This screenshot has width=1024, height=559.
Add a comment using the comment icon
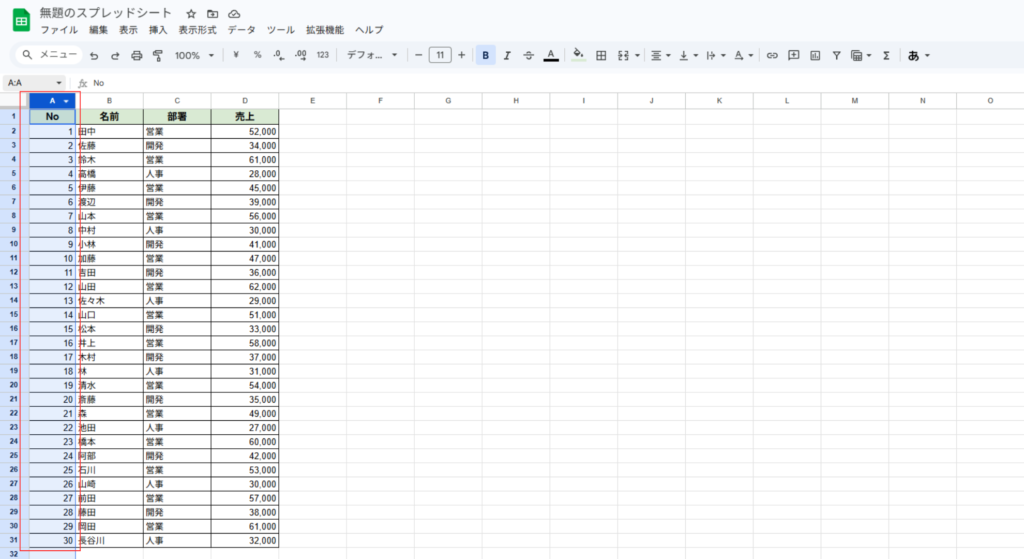[794, 56]
